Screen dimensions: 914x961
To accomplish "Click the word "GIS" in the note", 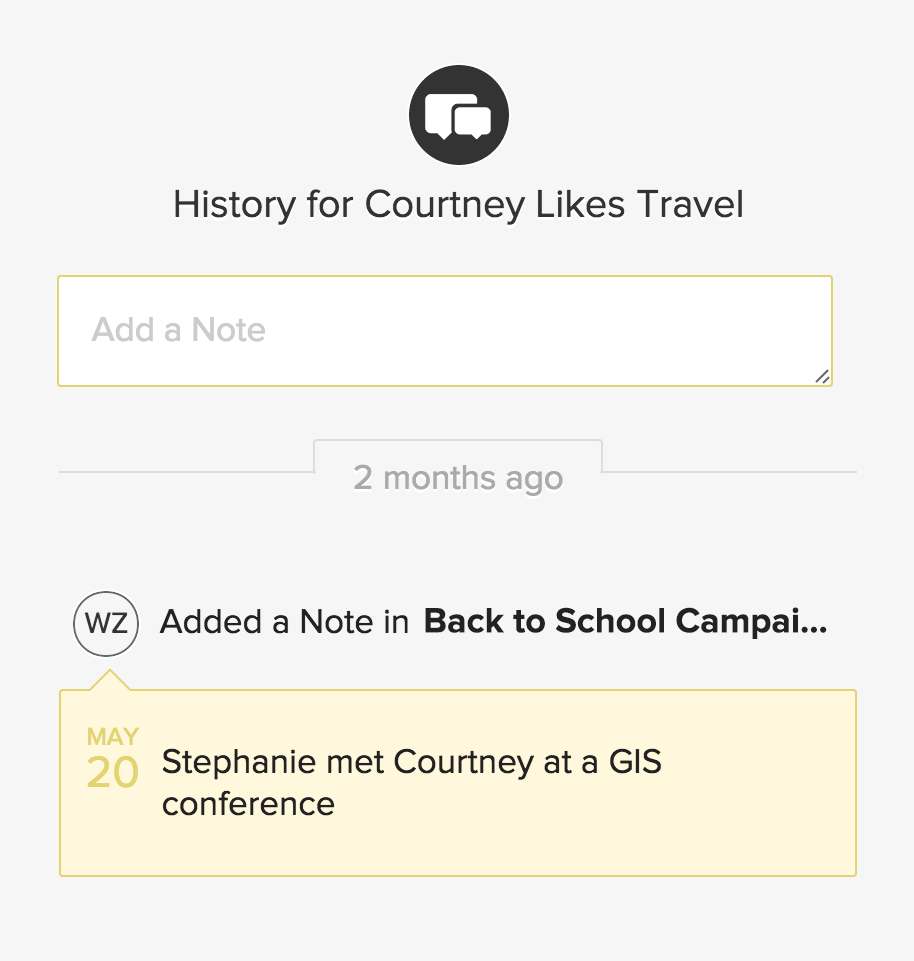I will pyautogui.click(x=636, y=763).
